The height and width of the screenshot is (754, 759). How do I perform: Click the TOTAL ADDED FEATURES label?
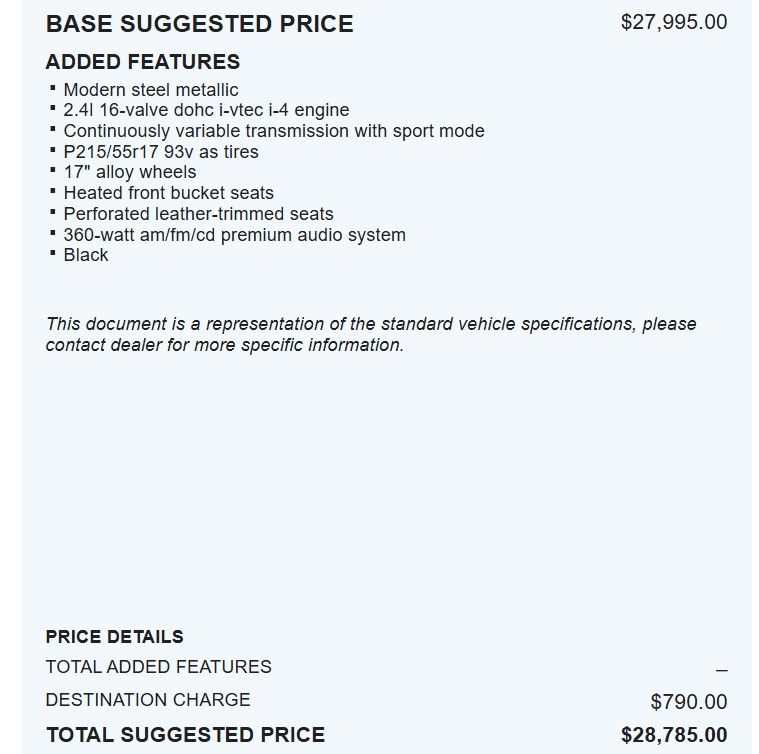[x=158, y=667]
